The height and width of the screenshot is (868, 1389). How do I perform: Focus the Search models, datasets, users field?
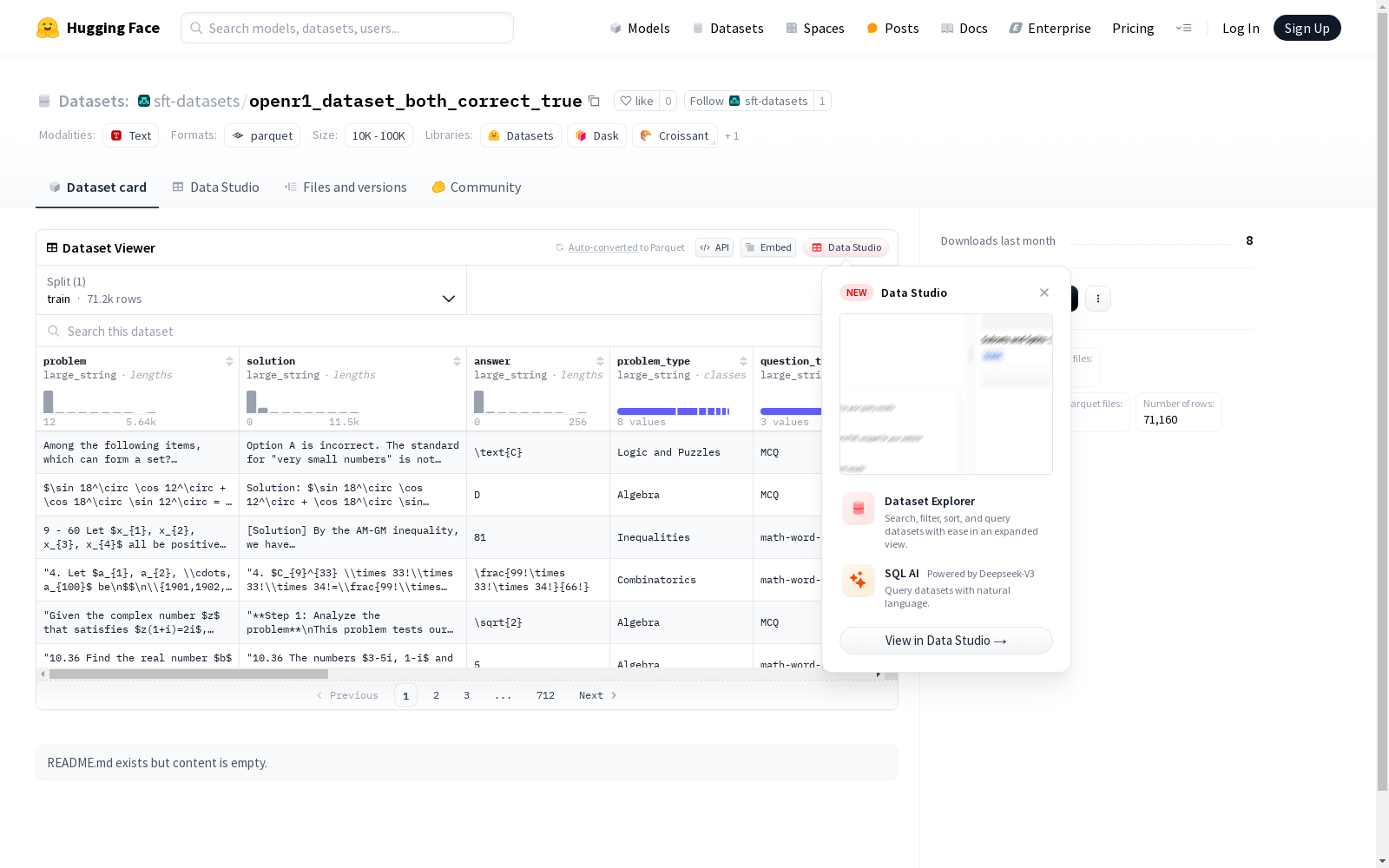click(347, 28)
